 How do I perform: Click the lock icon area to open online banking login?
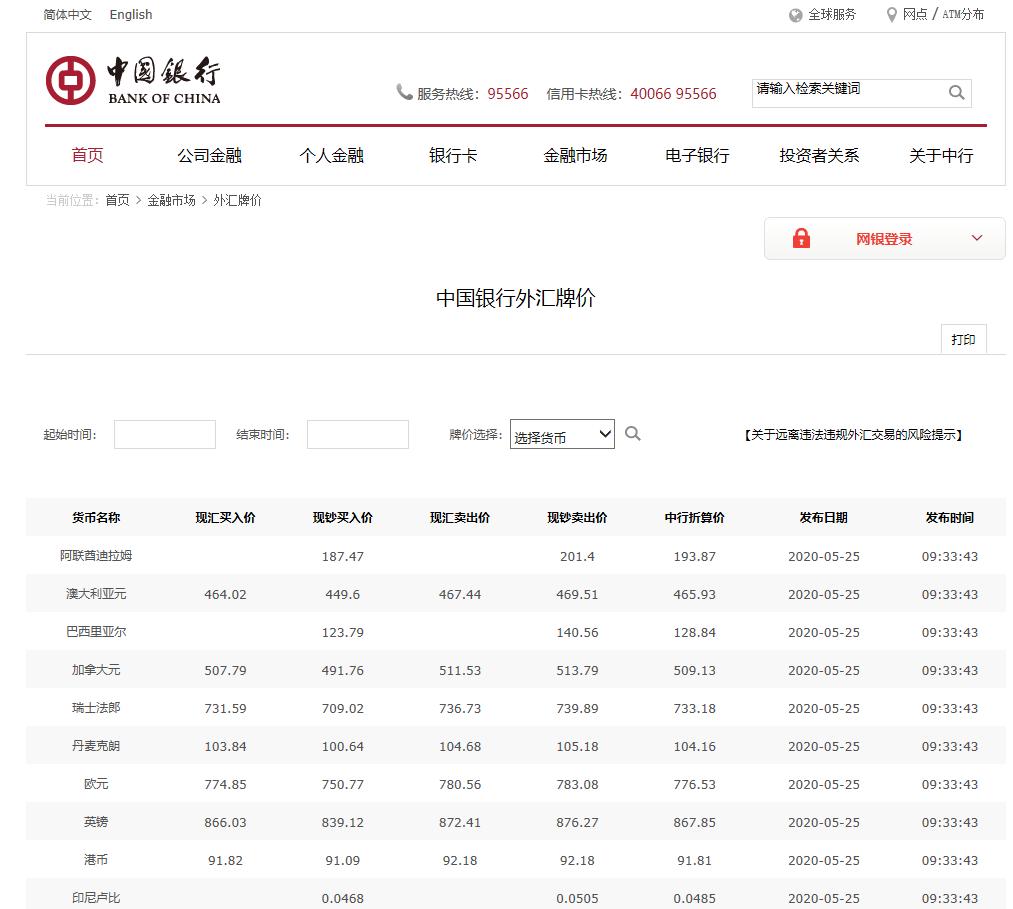801,238
